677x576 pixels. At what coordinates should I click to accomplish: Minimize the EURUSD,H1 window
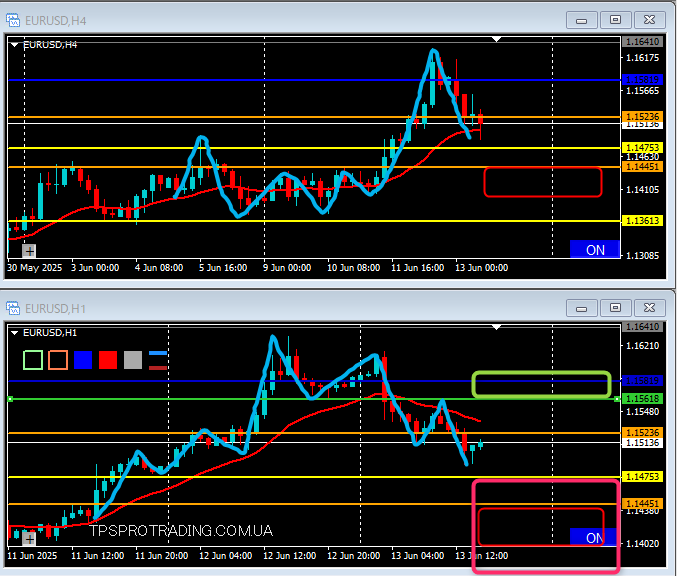[x=582, y=308]
